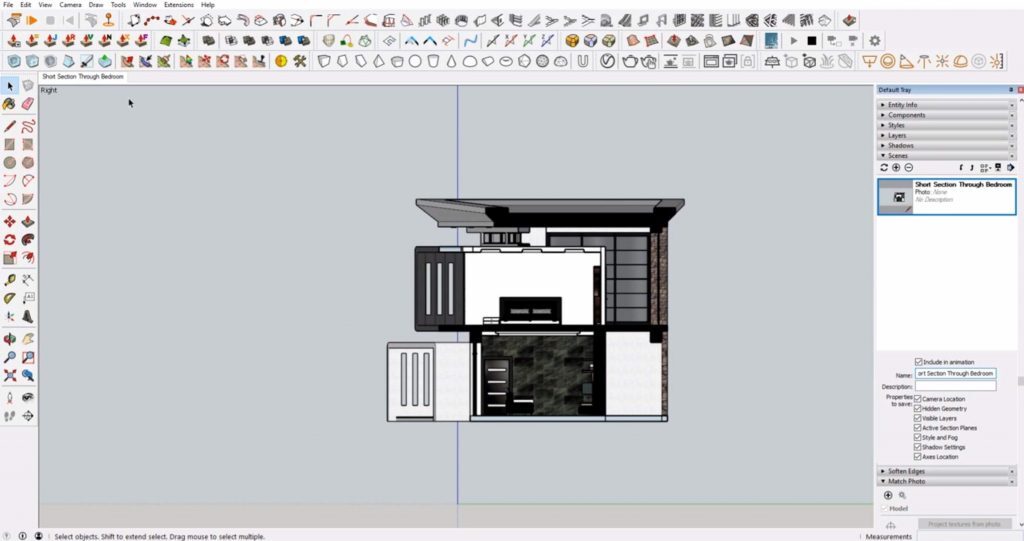The width and height of the screenshot is (1024, 541).
Task: Click the Zoom Extents tool
Action: click(x=9, y=375)
